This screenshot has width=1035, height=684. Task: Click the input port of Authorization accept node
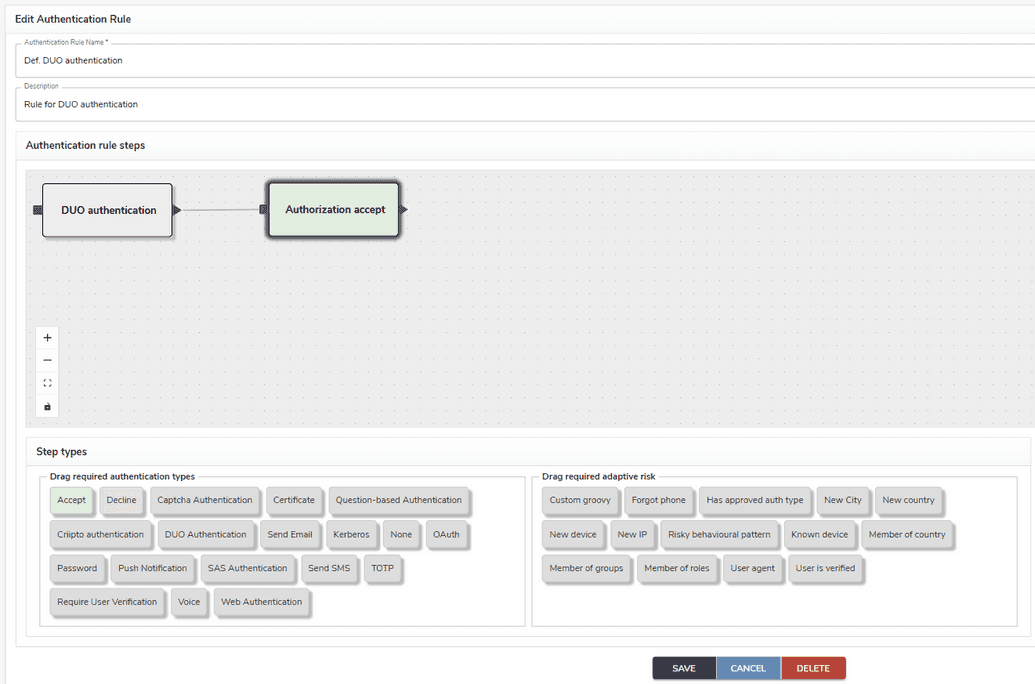(263, 210)
